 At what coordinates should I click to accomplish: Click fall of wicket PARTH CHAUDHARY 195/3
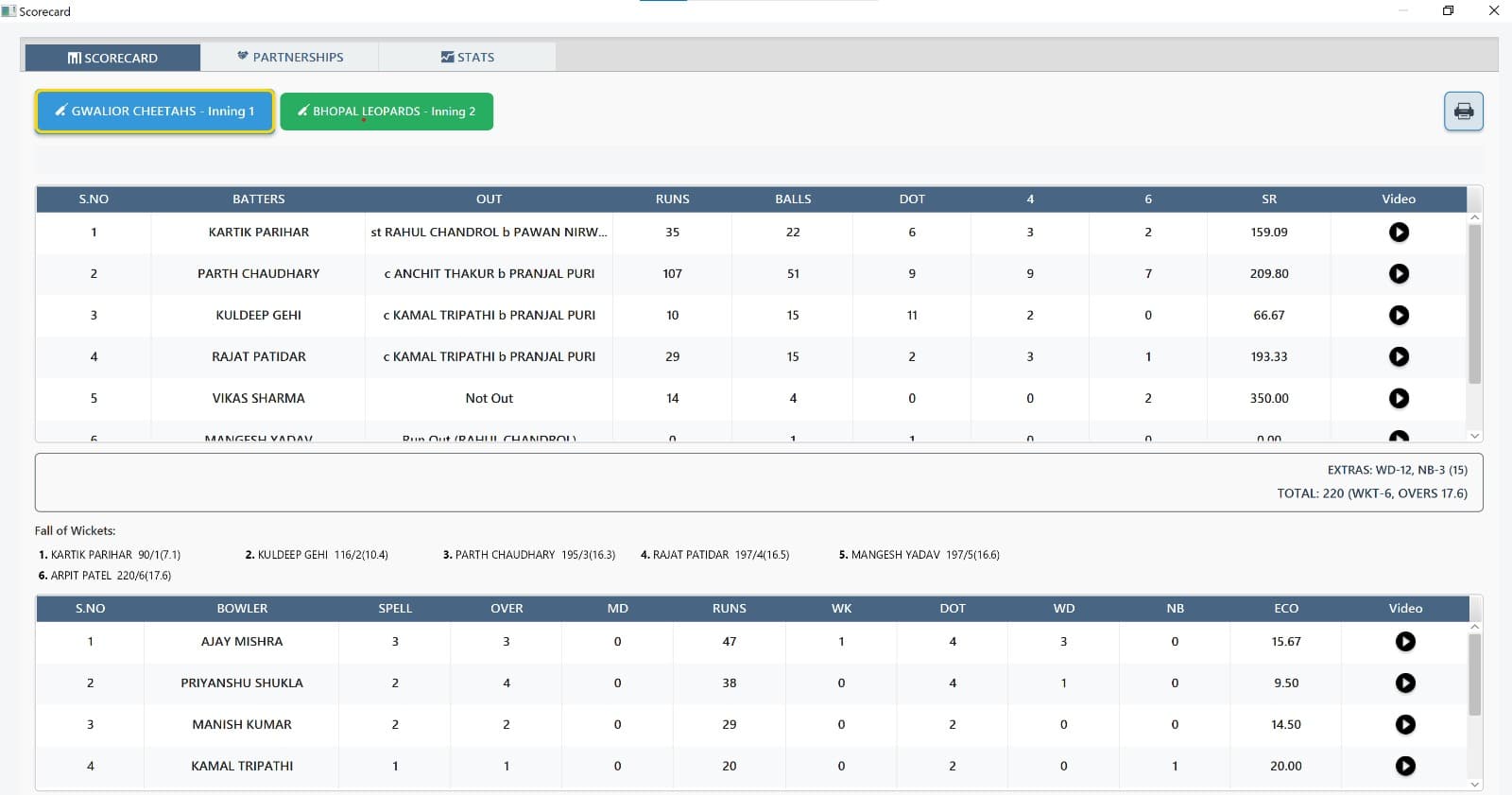tap(529, 555)
